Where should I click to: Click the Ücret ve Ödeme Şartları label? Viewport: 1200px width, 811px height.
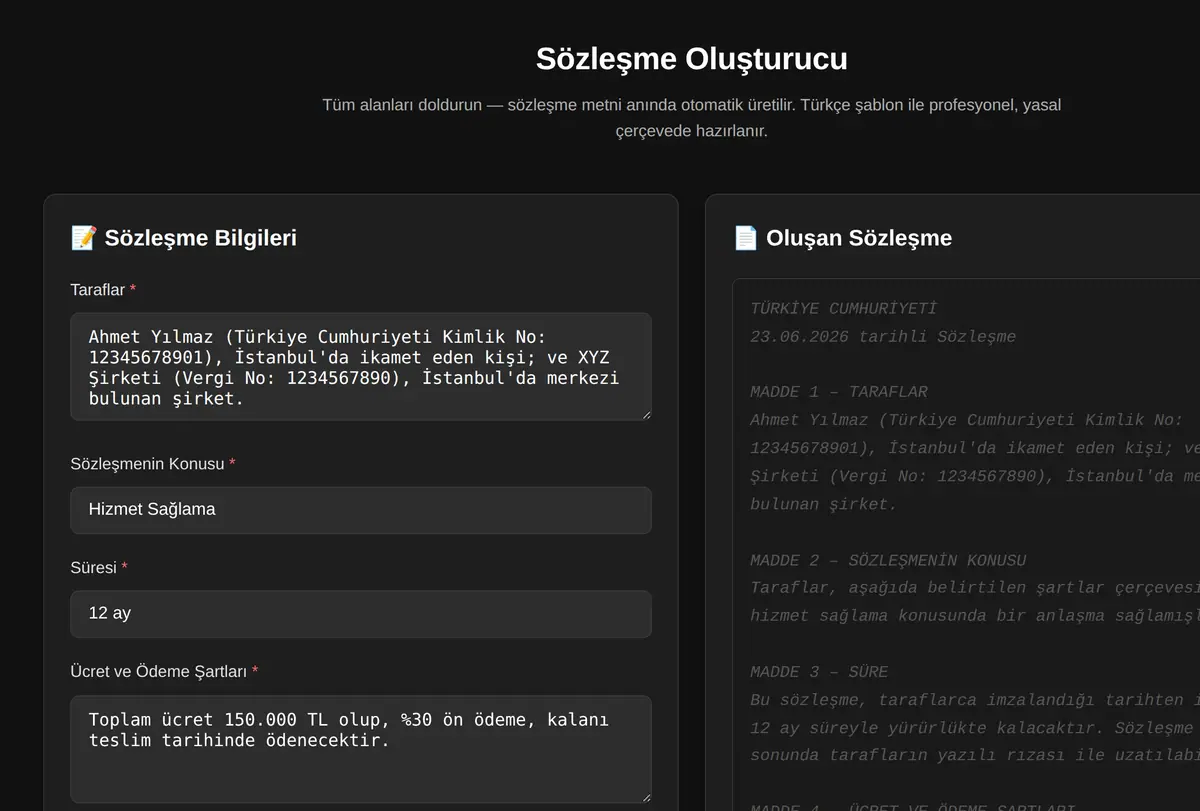158,672
